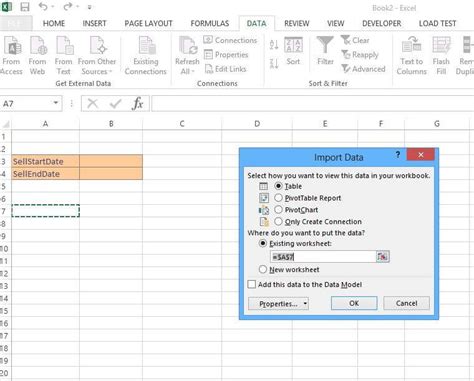The height and width of the screenshot is (381, 474).
Task: Click the Import Data help question mark
Action: coord(398,155)
